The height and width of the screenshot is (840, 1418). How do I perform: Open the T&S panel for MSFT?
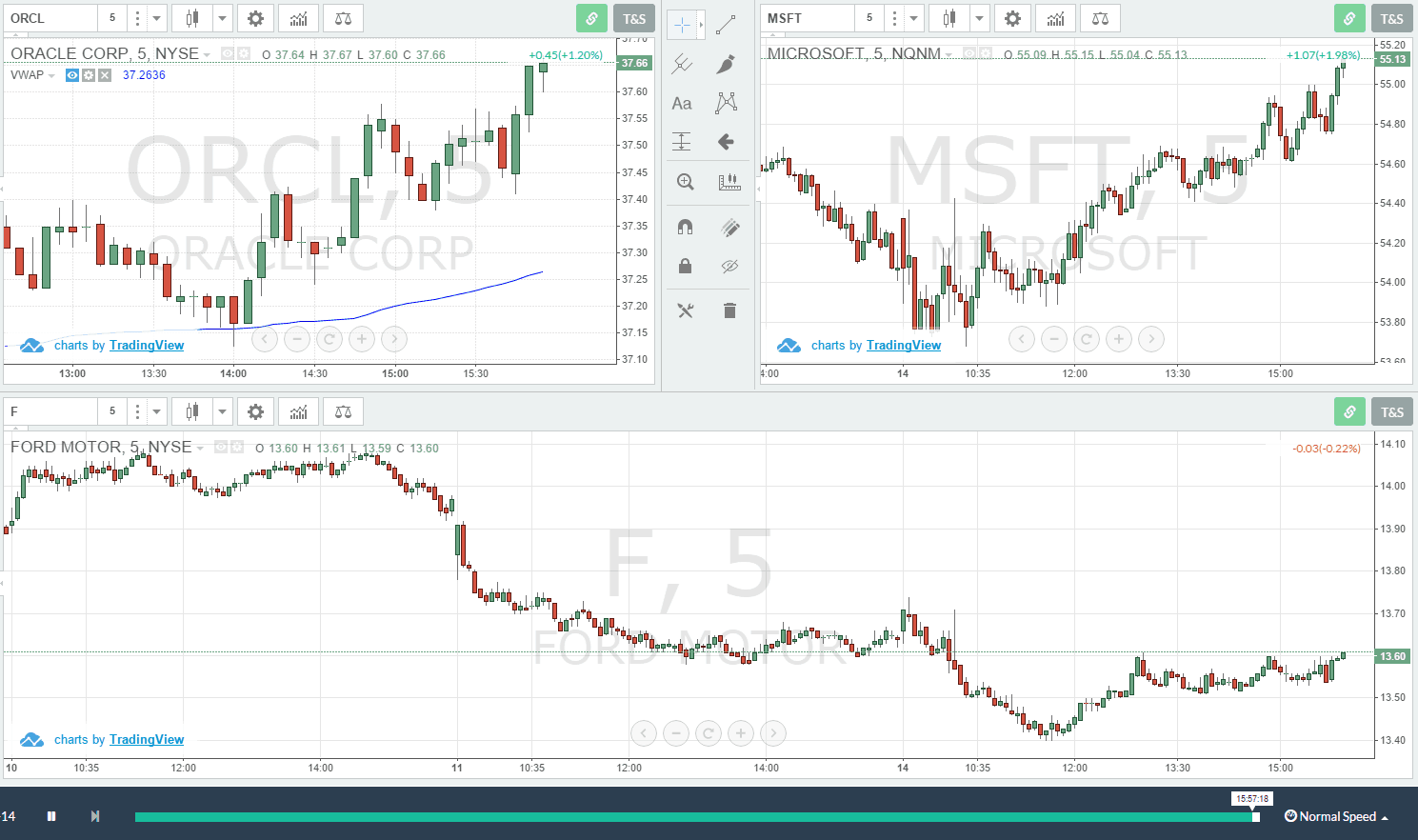tap(1391, 17)
